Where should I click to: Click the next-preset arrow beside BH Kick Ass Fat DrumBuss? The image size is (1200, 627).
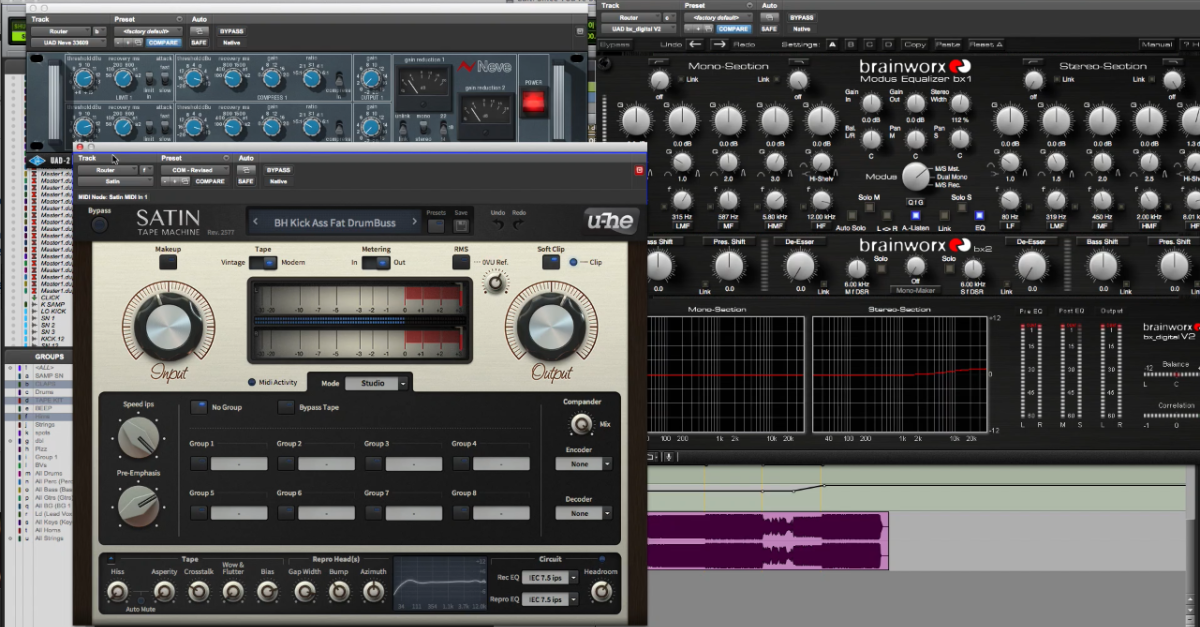[x=416, y=222]
